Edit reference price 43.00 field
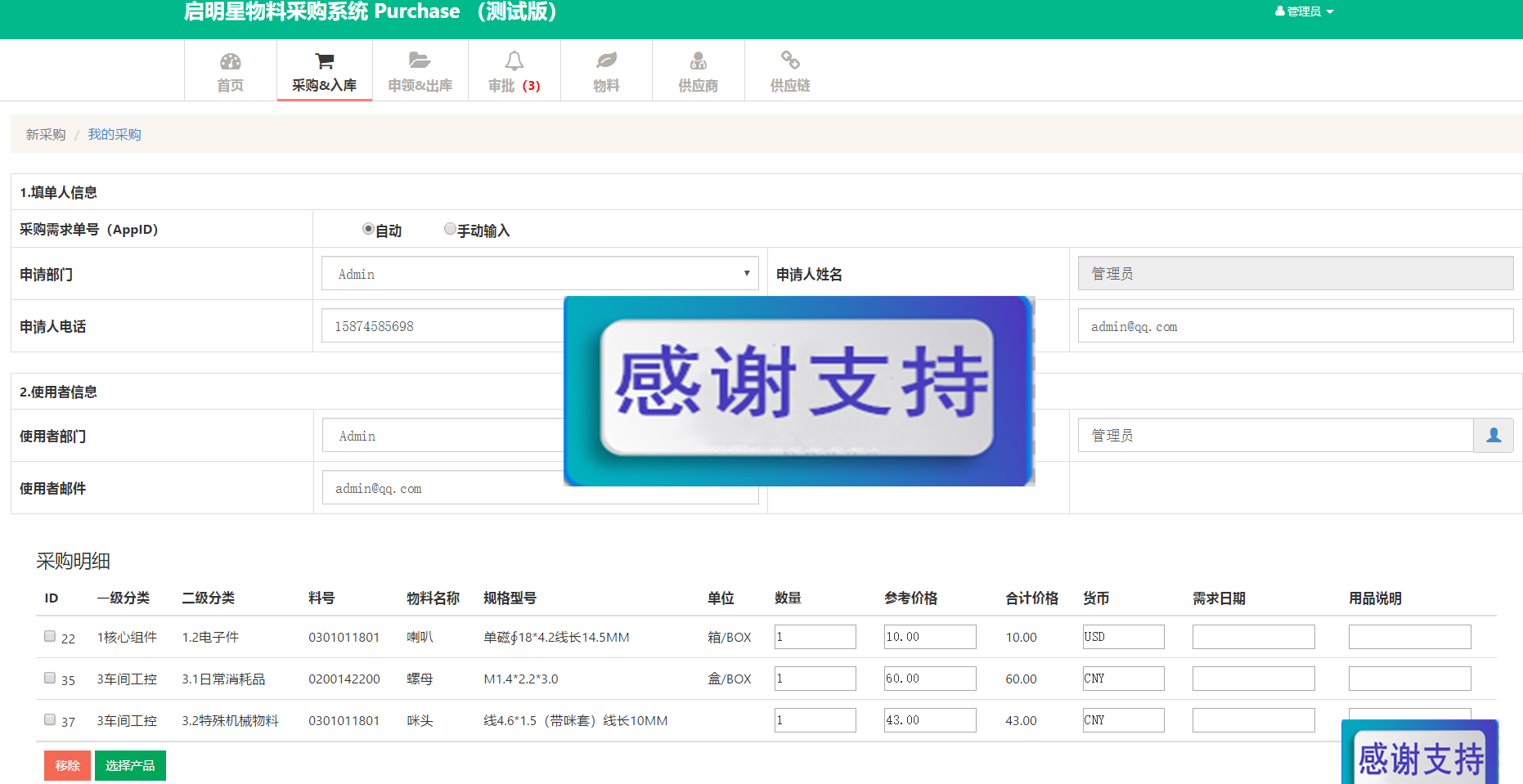The image size is (1523, 784). tap(930, 720)
